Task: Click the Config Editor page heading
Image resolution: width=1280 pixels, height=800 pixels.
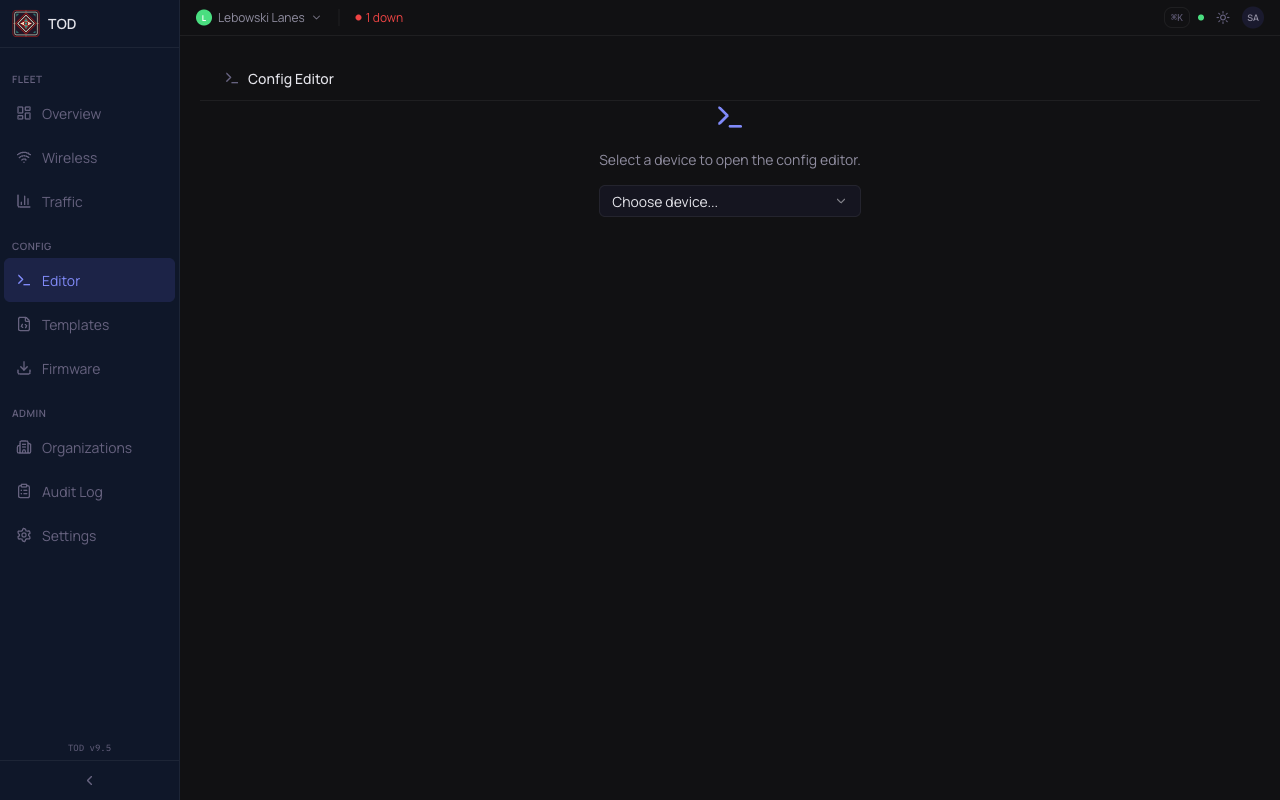Action: (291, 79)
